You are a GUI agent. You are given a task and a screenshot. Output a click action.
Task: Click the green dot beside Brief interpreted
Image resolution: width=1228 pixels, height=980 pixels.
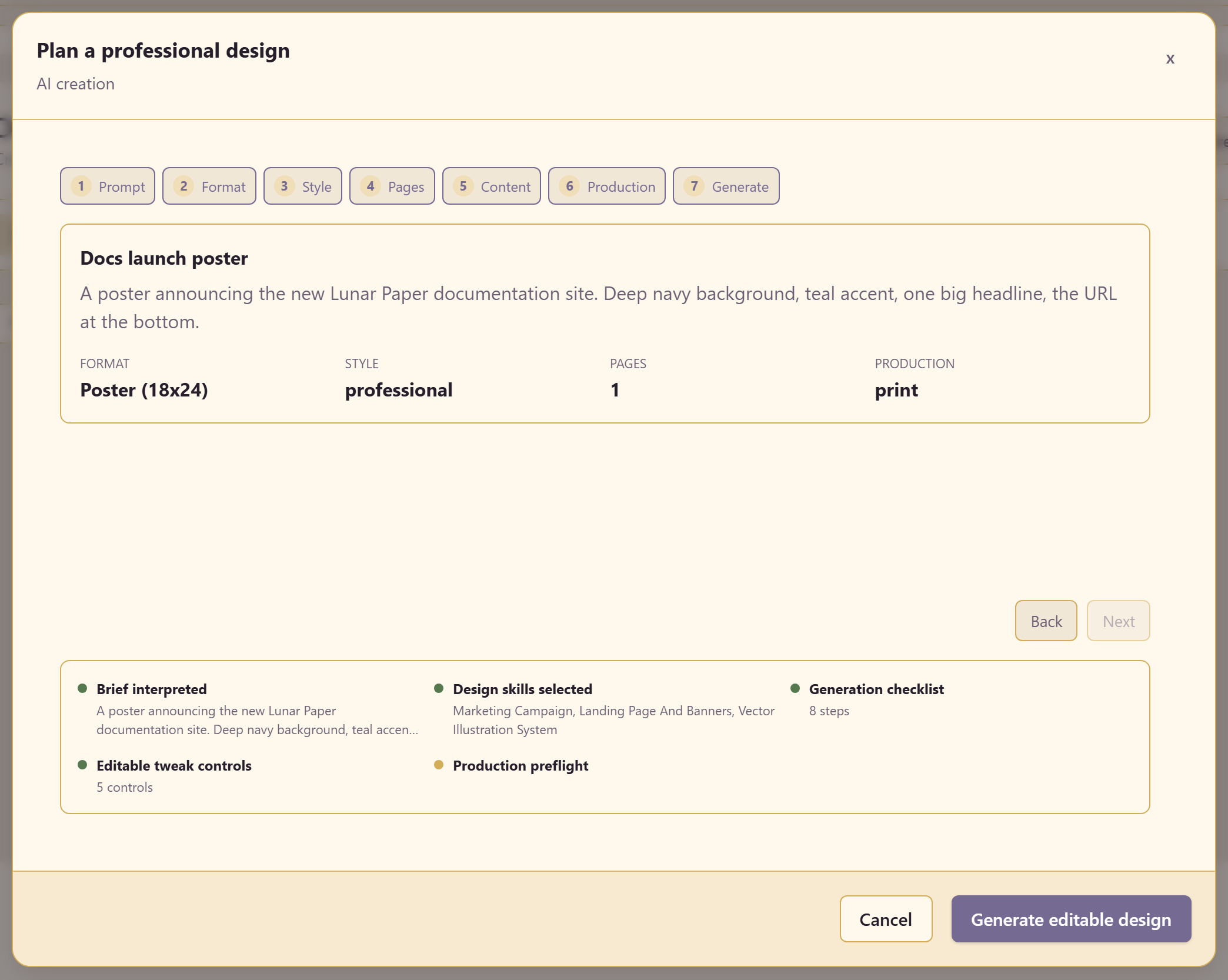82,688
